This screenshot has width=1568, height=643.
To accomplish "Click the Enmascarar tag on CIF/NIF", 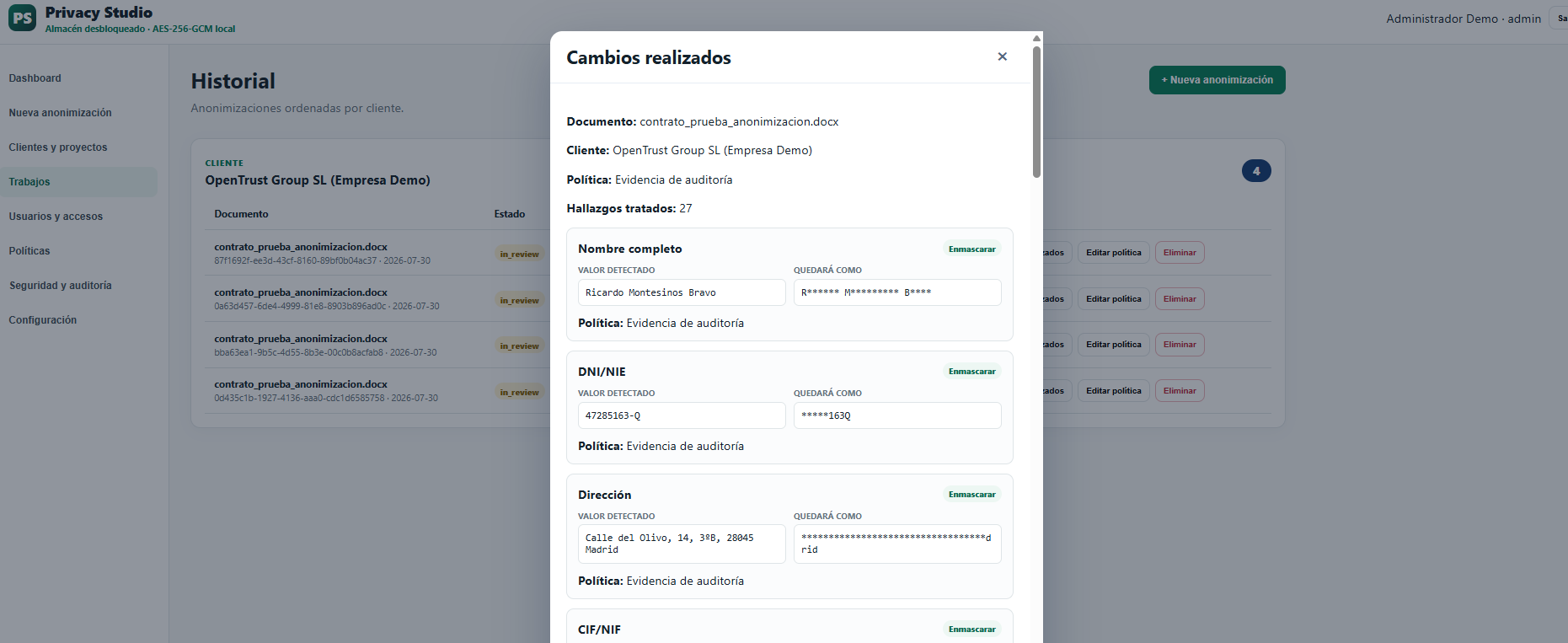I will [971, 630].
